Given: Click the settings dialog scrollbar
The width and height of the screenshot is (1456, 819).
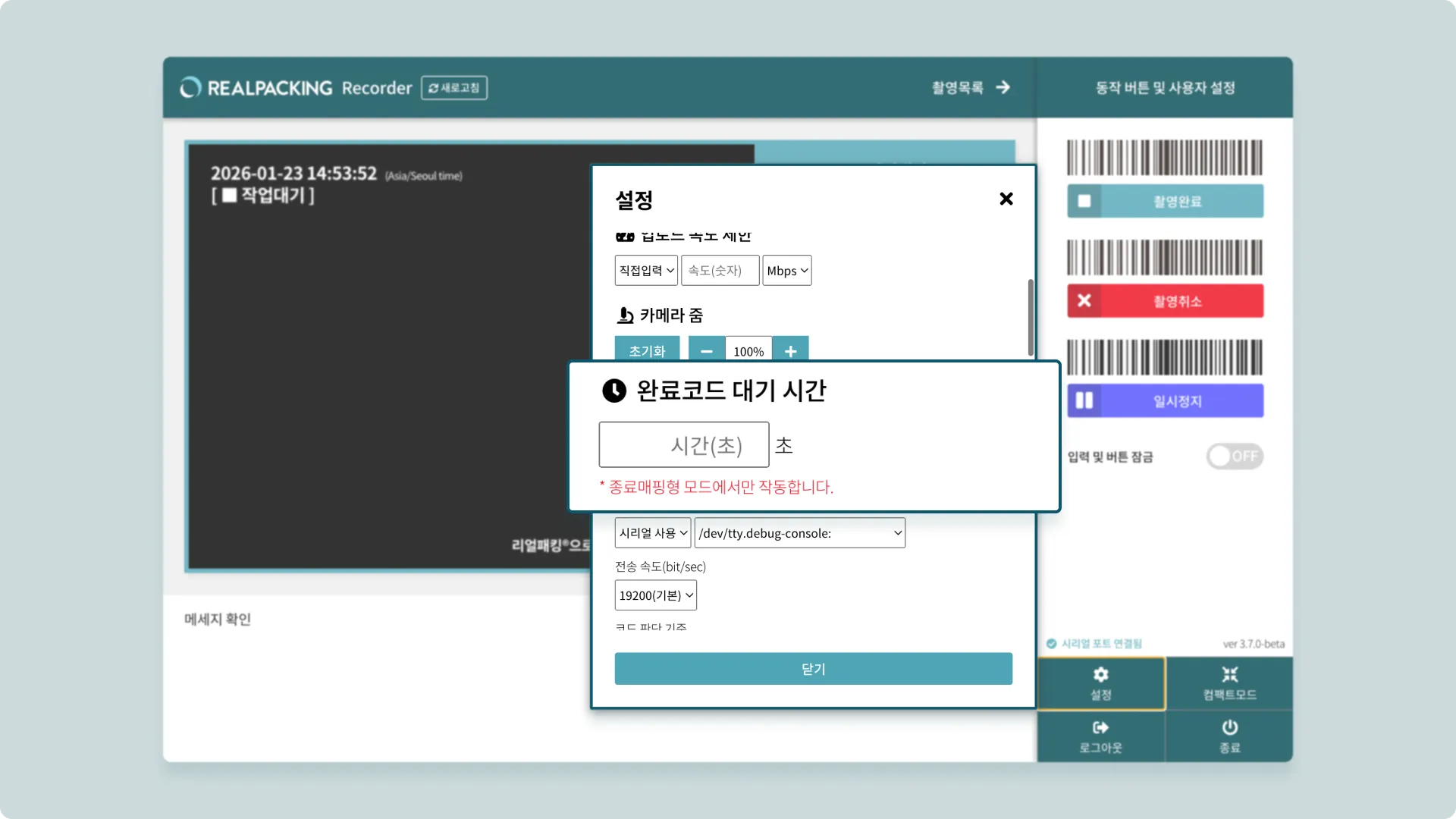Looking at the screenshot, I should (1031, 317).
